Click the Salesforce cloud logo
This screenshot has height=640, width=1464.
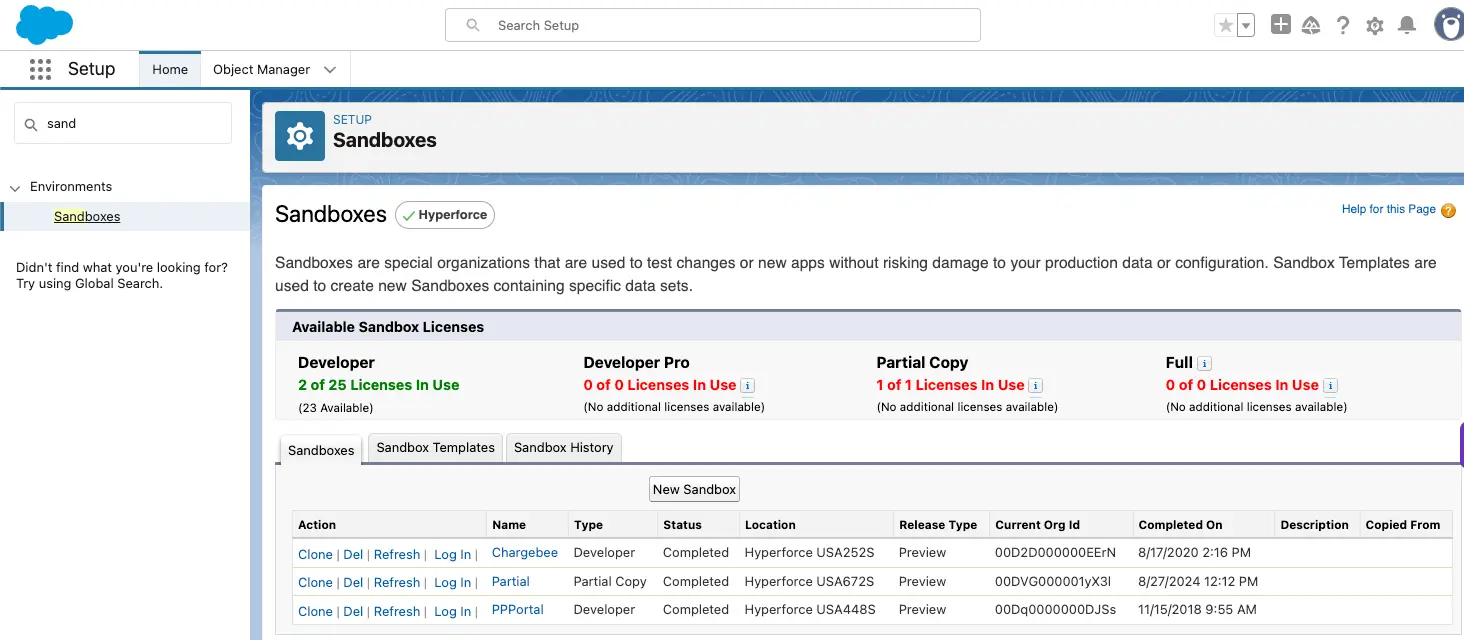(x=44, y=23)
